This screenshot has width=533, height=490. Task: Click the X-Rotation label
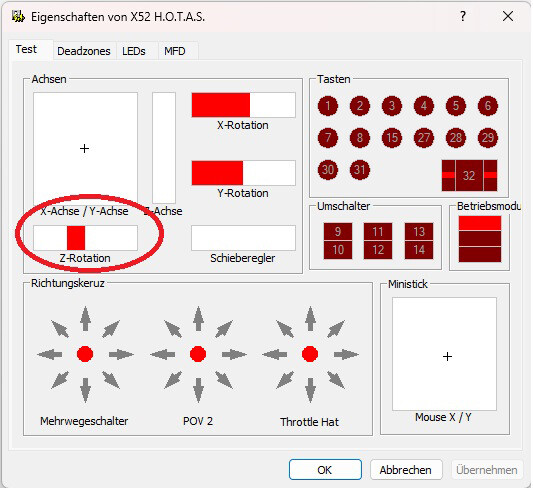coord(243,125)
